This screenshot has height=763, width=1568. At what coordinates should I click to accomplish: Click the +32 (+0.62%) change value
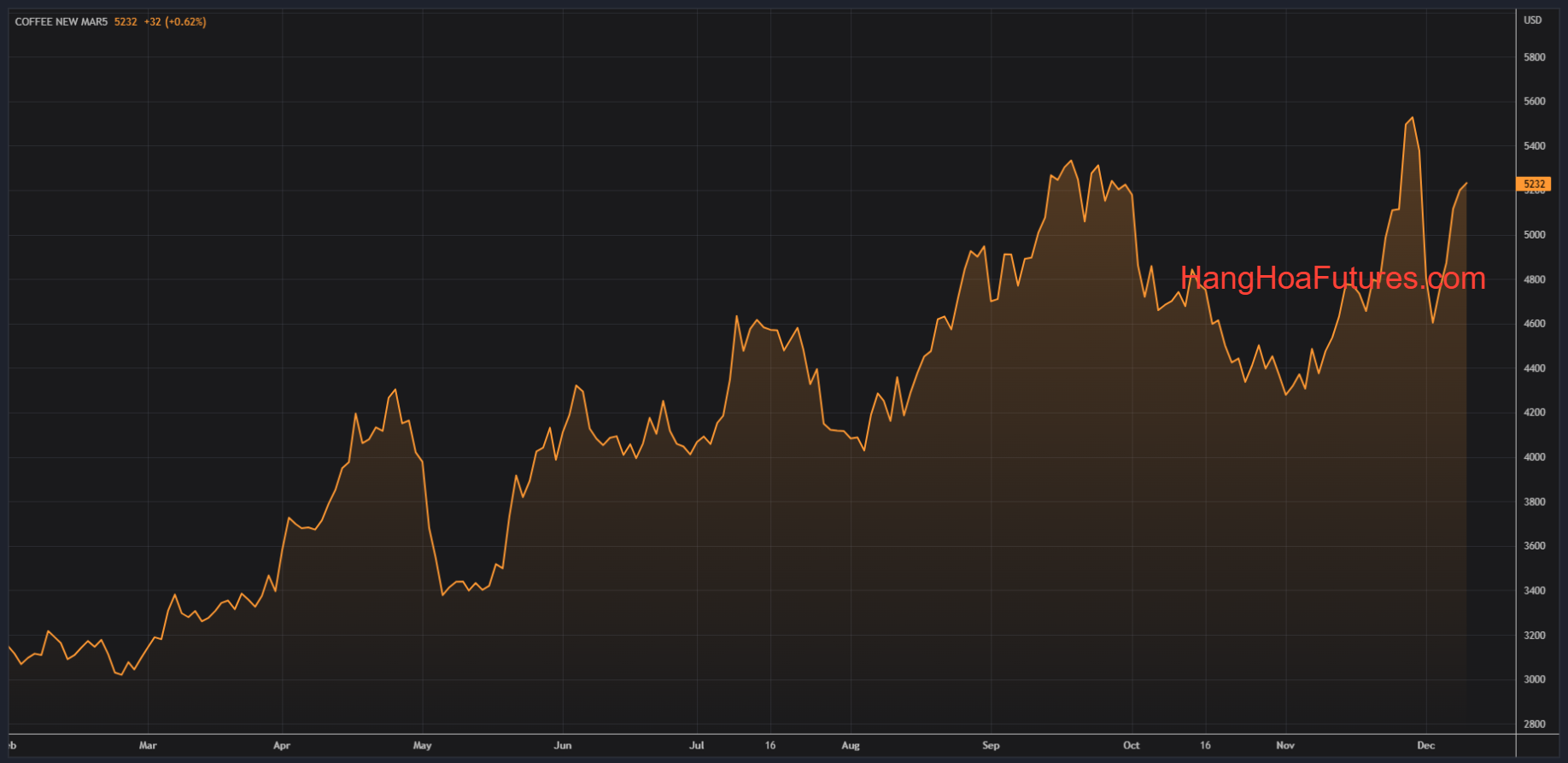pyautogui.click(x=175, y=22)
